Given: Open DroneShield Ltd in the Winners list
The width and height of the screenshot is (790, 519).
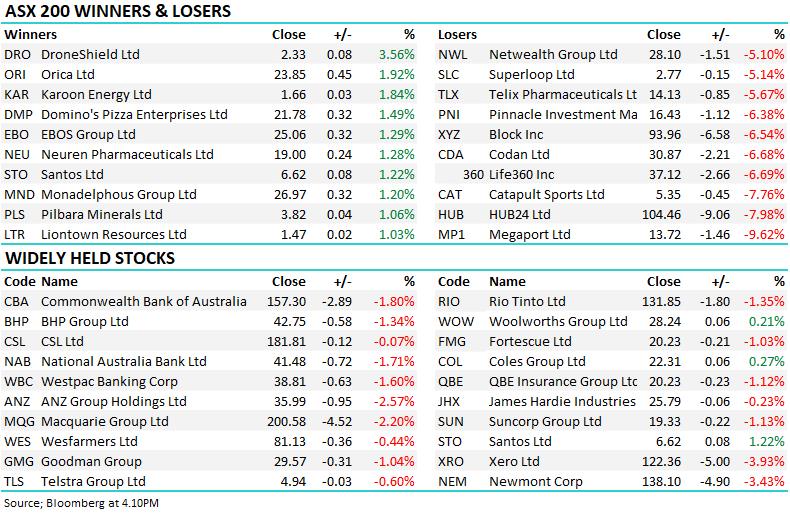Looking at the screenshot, I should (x=90, y=55).
